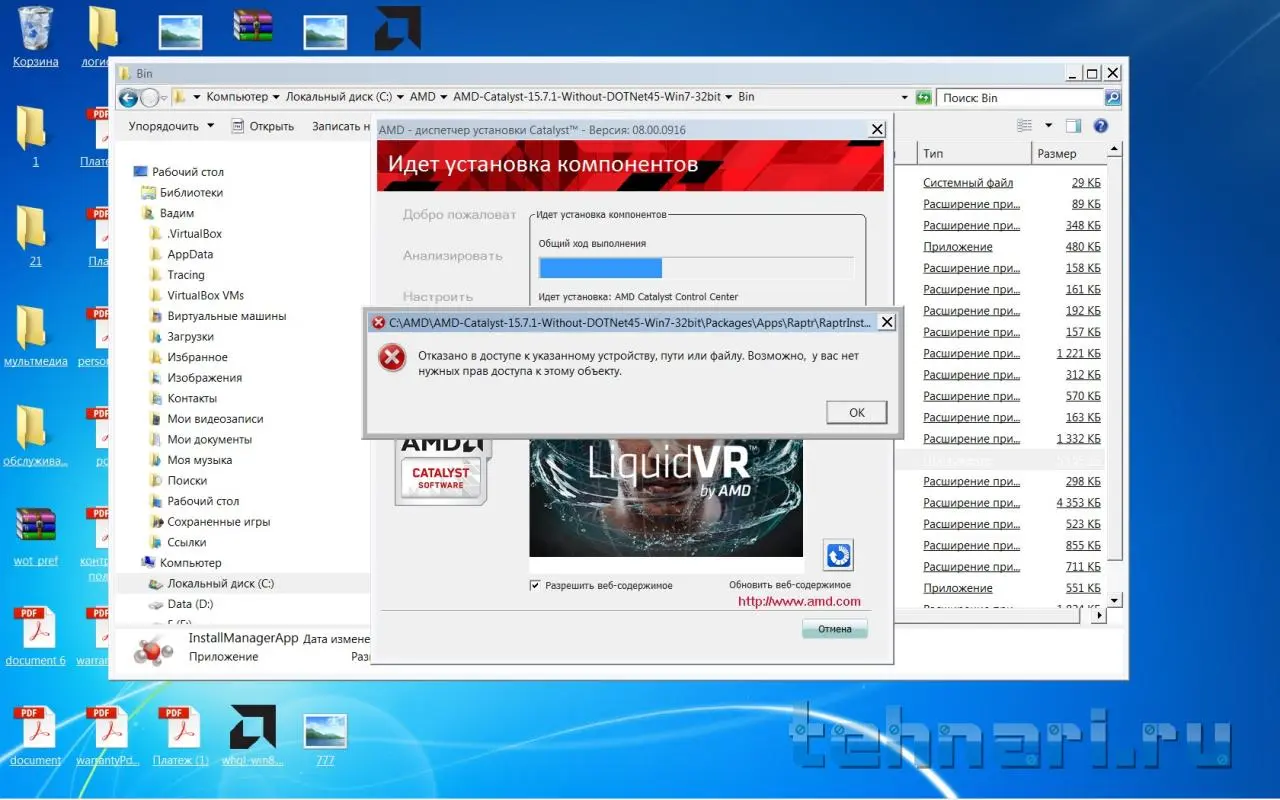
Task: Close the AMD Catalyst installer window
Action: [x=877, y=129]
